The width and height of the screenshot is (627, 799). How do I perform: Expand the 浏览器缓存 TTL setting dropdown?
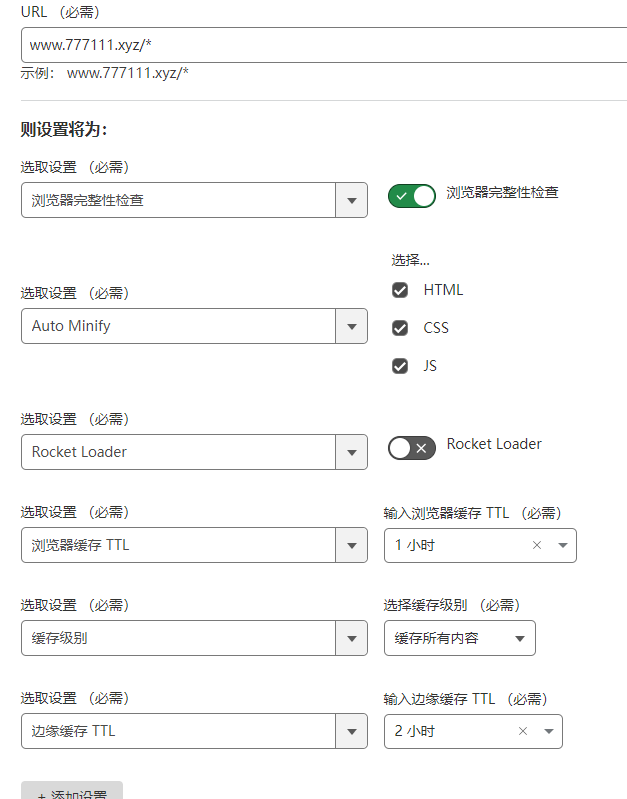tap(350, 545)
